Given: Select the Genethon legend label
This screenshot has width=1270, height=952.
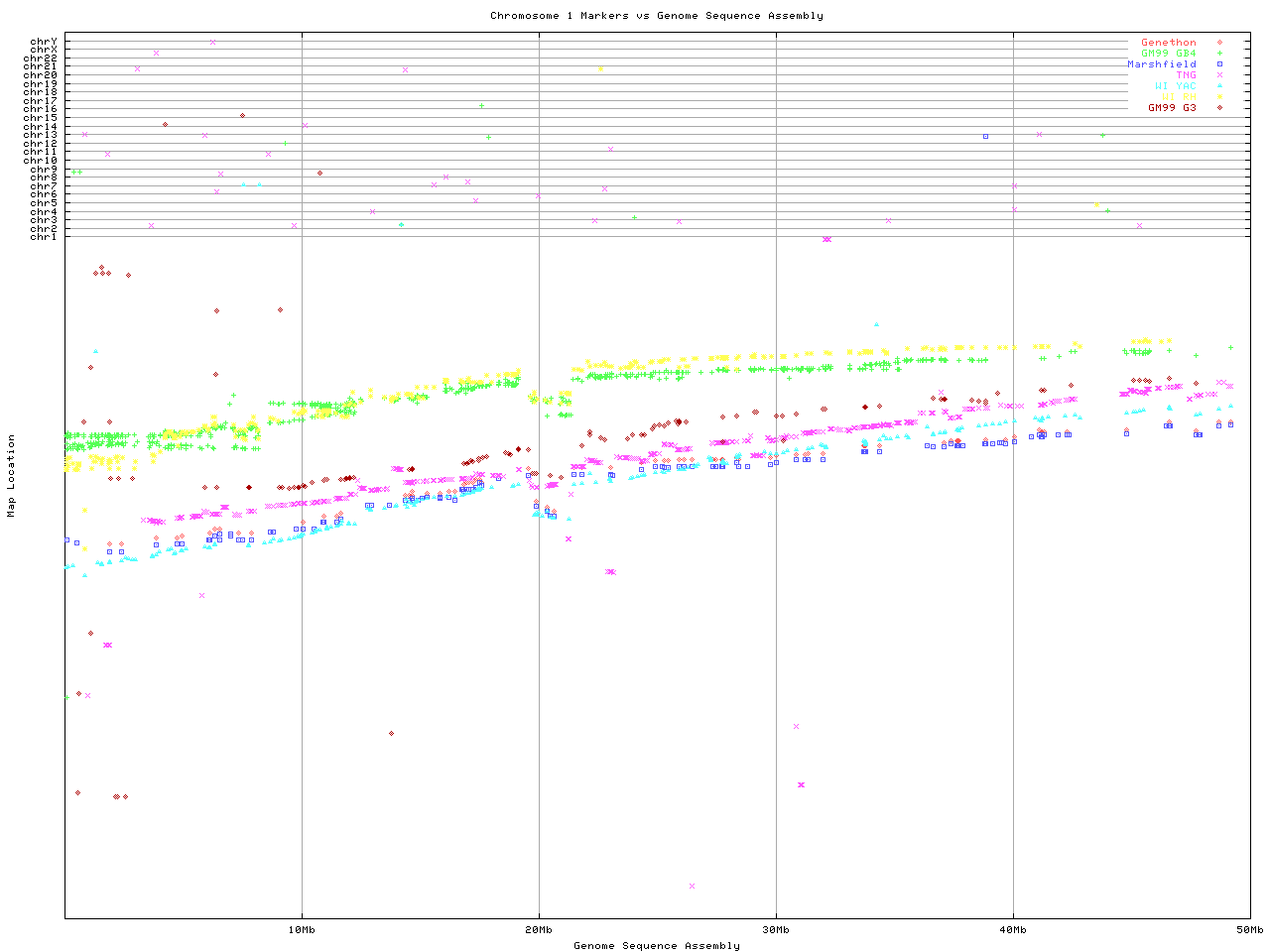Looking at the screenshot, I should [1168, 43].
